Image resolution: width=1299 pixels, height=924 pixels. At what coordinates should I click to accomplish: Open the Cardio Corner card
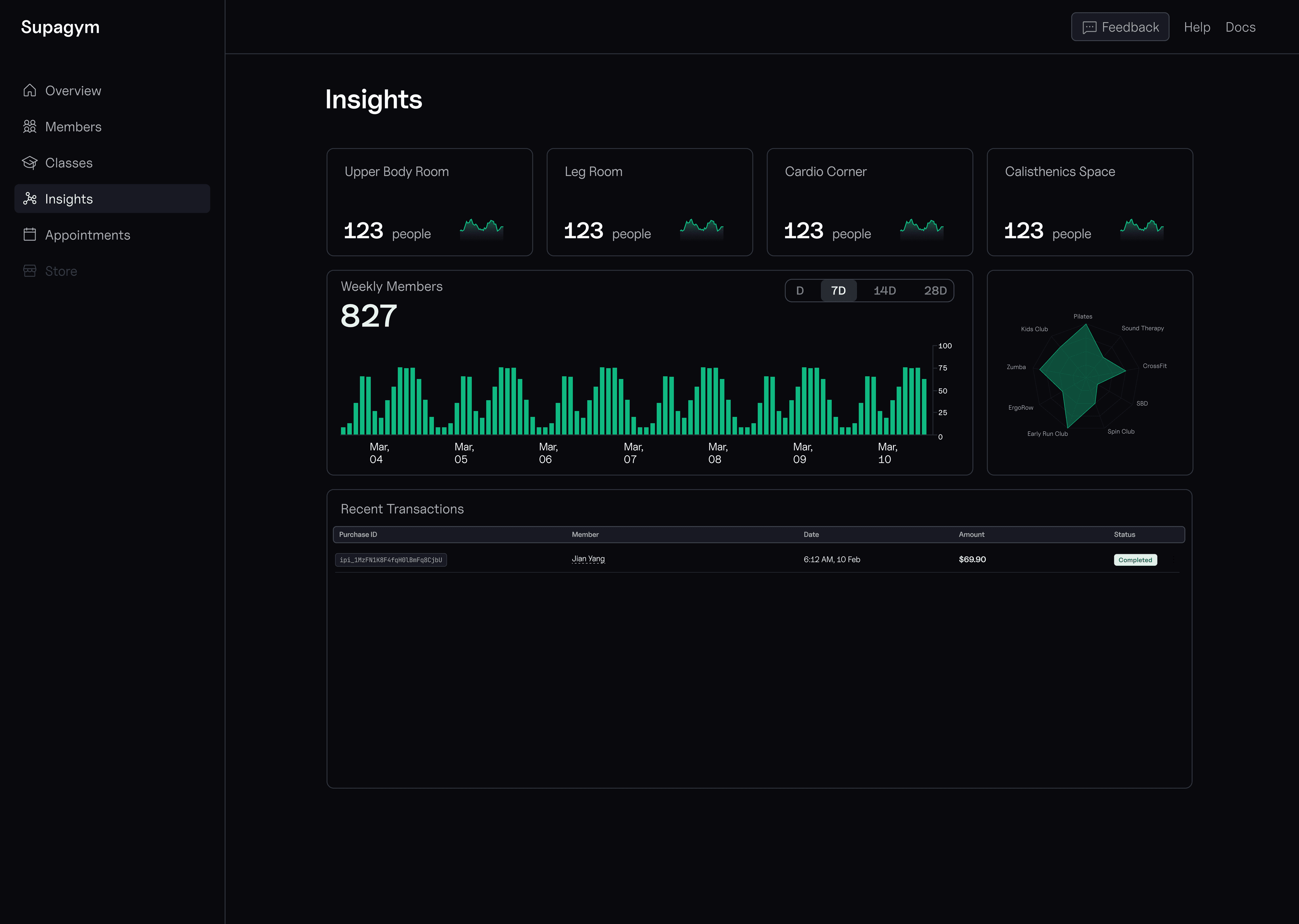pyautogui.click(x=870, y=202)
